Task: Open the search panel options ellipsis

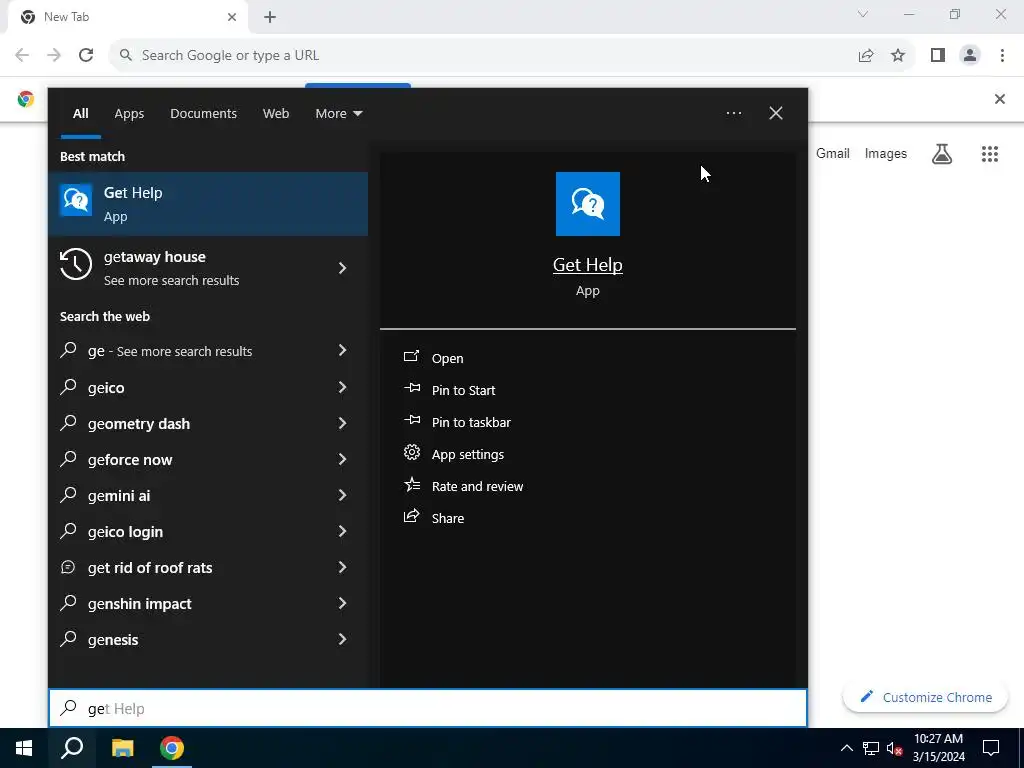Action: click(x=733, y=113)
